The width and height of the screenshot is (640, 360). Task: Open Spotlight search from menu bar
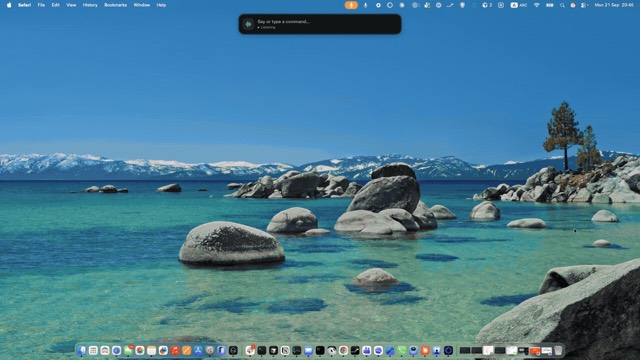562,5
